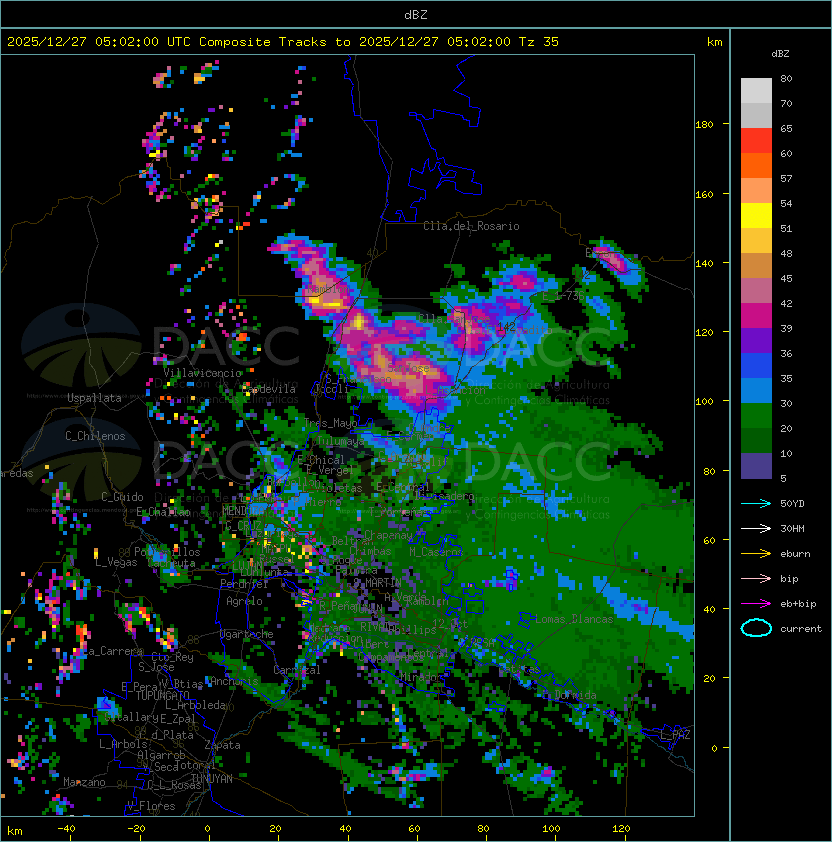This screenshot has width=832, height=842.
Task: Click the white 30HM arrow in legend
Action: pos(756,528)
